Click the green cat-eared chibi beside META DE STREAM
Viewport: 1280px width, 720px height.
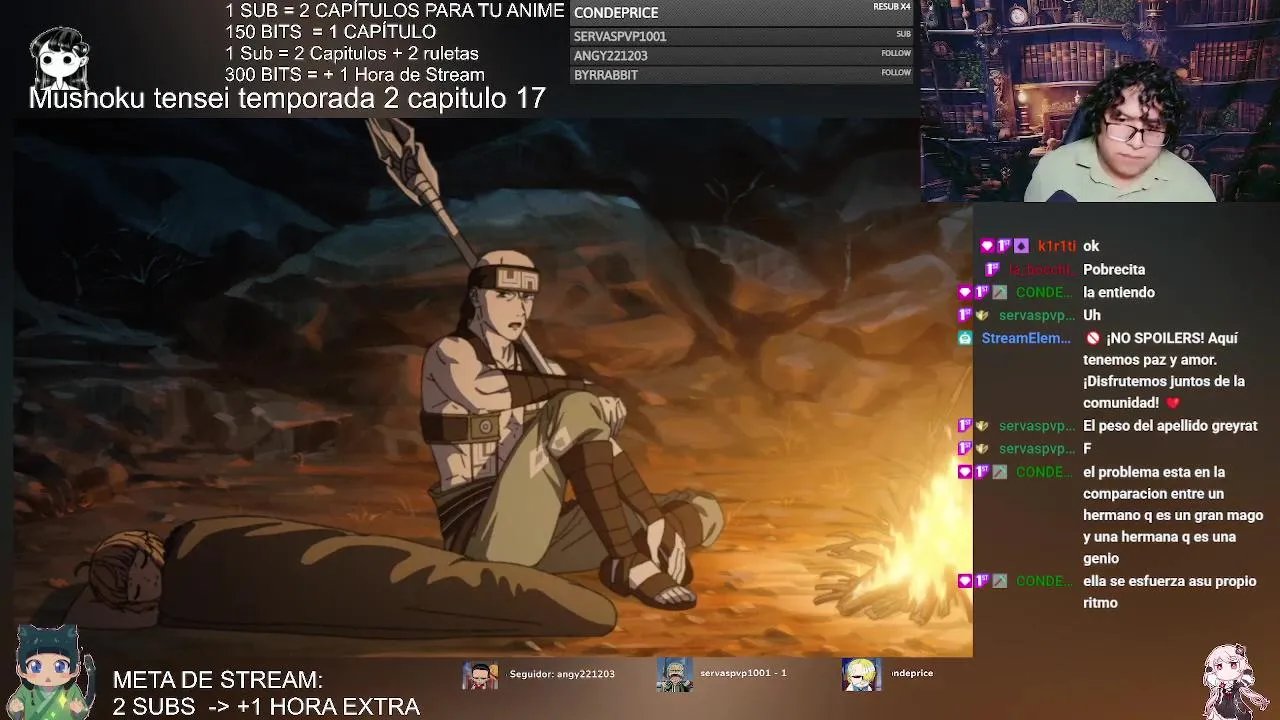(x=52, y=670)
